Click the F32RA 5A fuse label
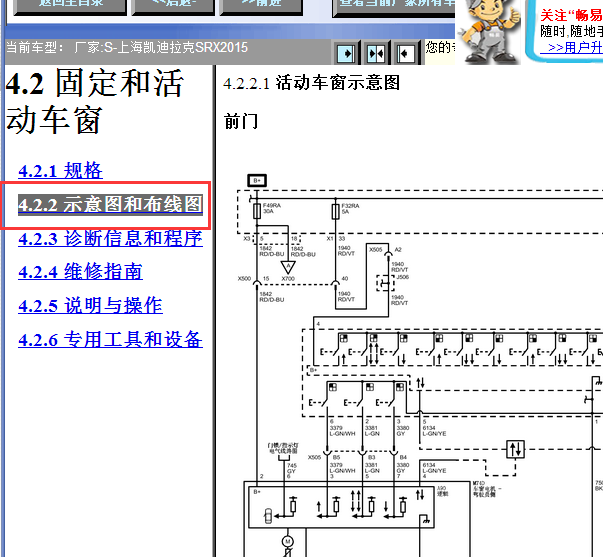The width and height of the screenshot is (603, 557). point(350,208)
